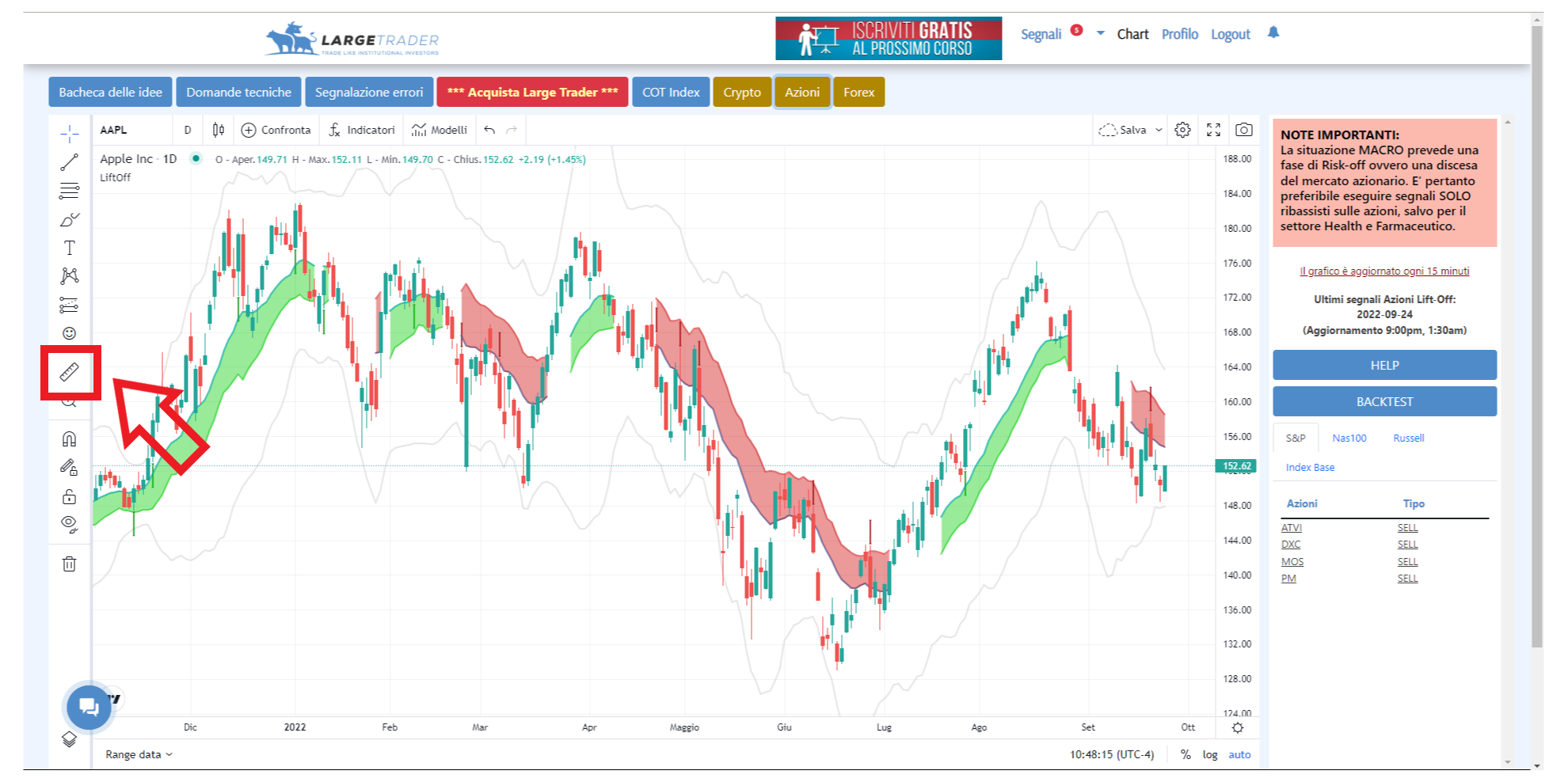Viewport: 1568px width, 782px height.
Task: Save the chart layout with Salva
Action: coord(1123,130)
